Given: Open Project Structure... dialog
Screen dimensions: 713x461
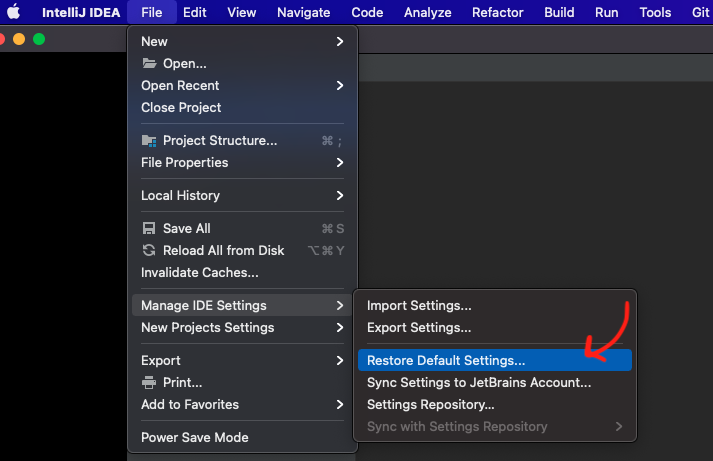Looking at the screenshot, I should pyautogui.click(x=242, y=140).
